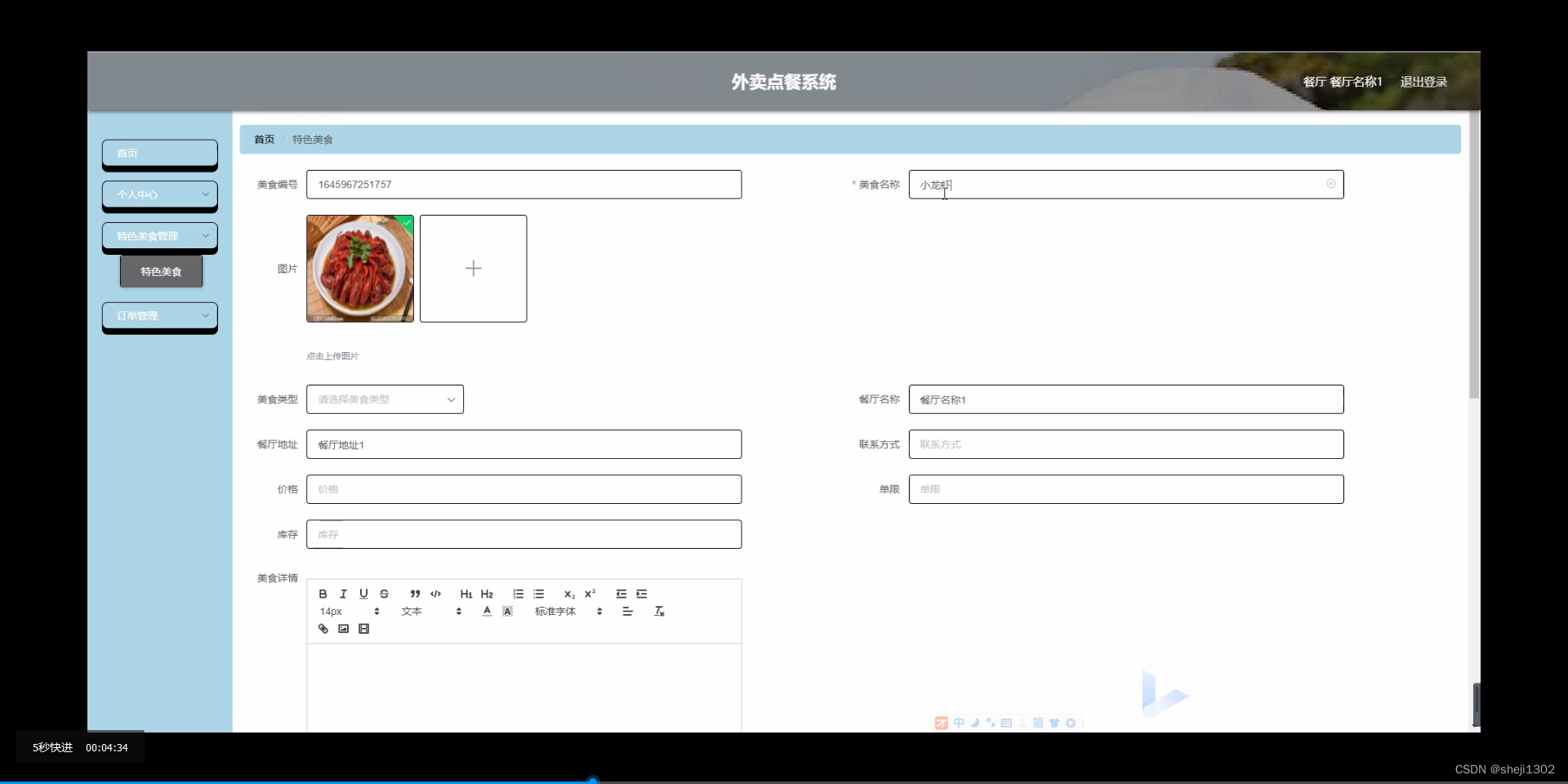1568x784 pixels.
Task: Insert a hyperlink using the link icon
Action: 323,629
